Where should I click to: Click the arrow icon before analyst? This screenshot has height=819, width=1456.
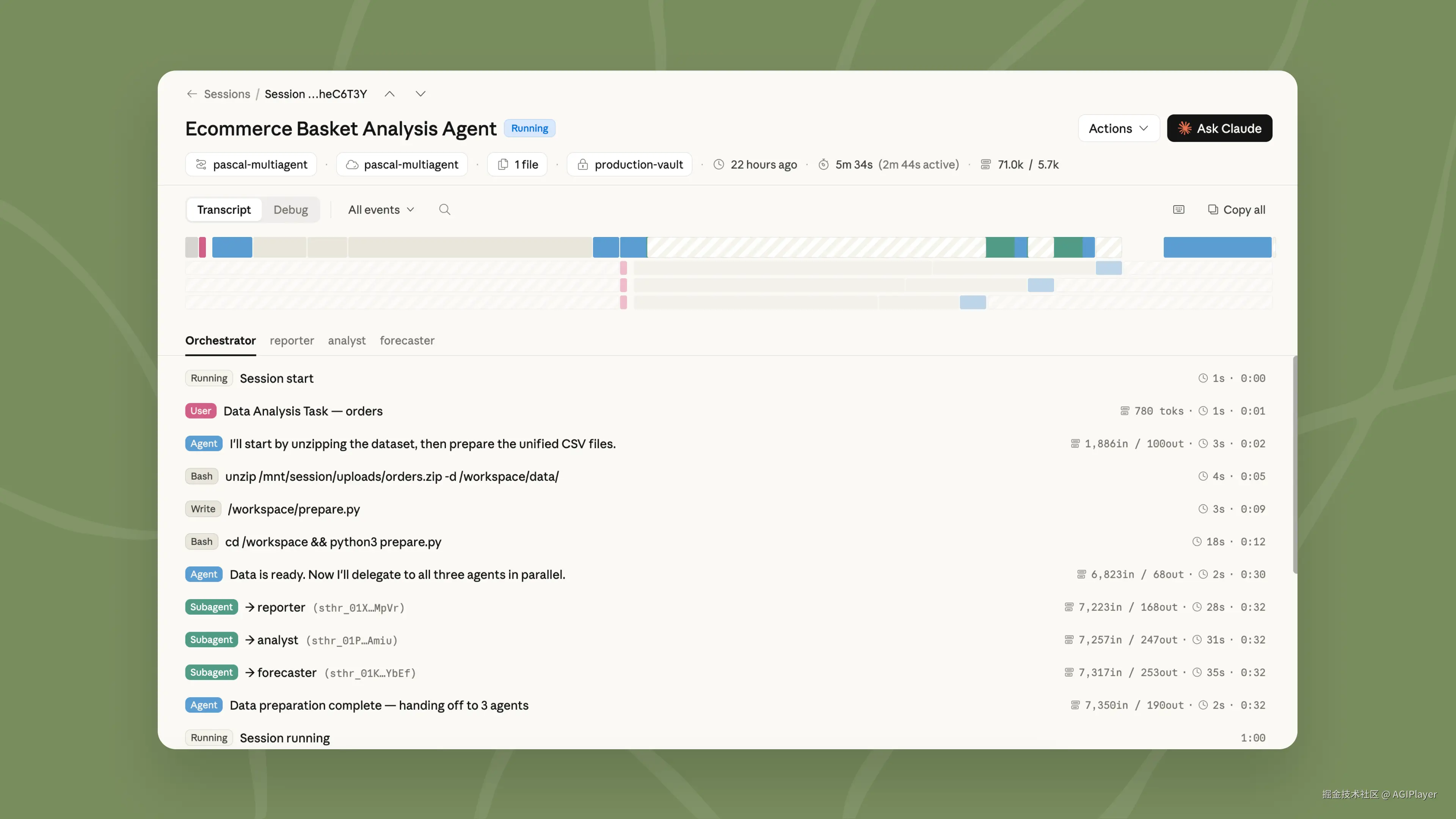coord(250,640)
